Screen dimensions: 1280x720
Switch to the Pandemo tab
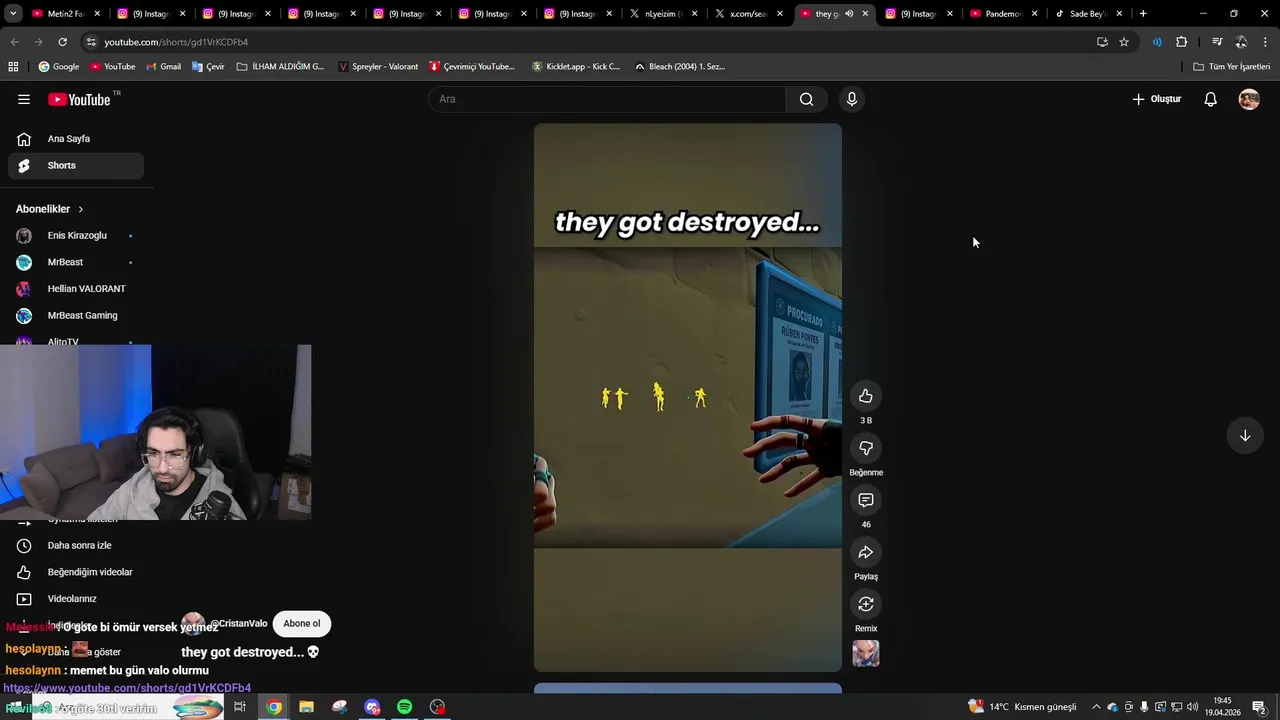pyautogui.click(x=1003, y=14)
